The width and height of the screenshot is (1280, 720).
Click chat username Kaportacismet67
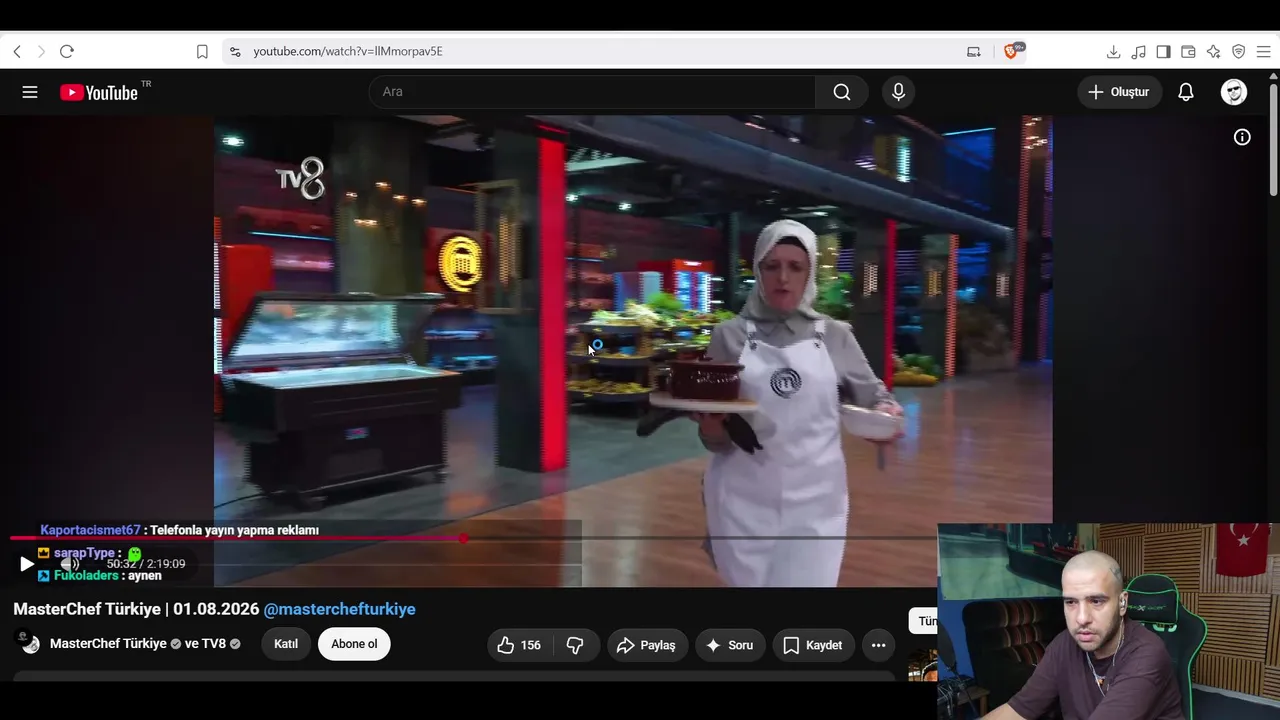[x=90, y=530]
